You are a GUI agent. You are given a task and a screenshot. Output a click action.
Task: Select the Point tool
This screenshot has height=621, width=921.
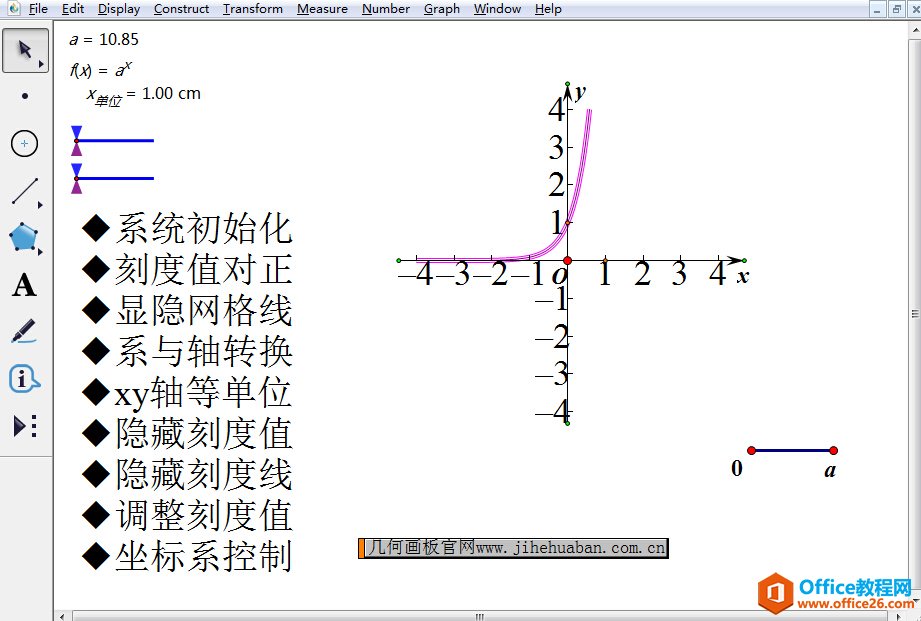point(25,97)
